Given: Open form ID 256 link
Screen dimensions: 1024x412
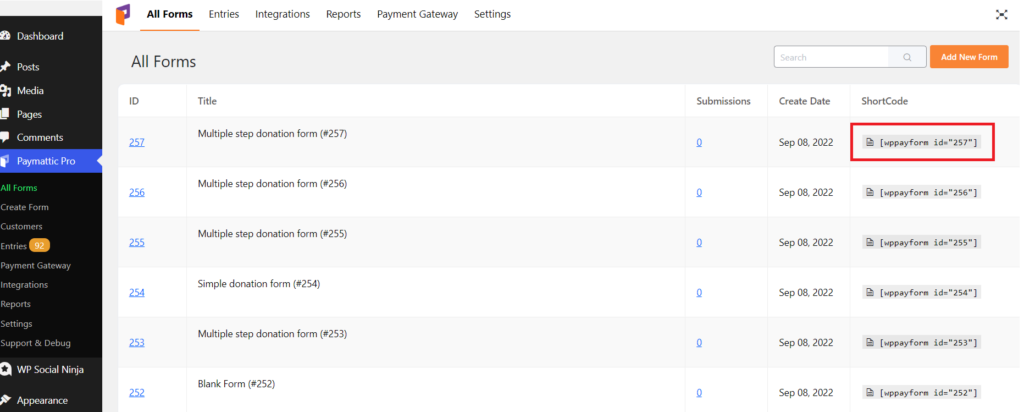Looking at the screenshot, I should 136,193.
